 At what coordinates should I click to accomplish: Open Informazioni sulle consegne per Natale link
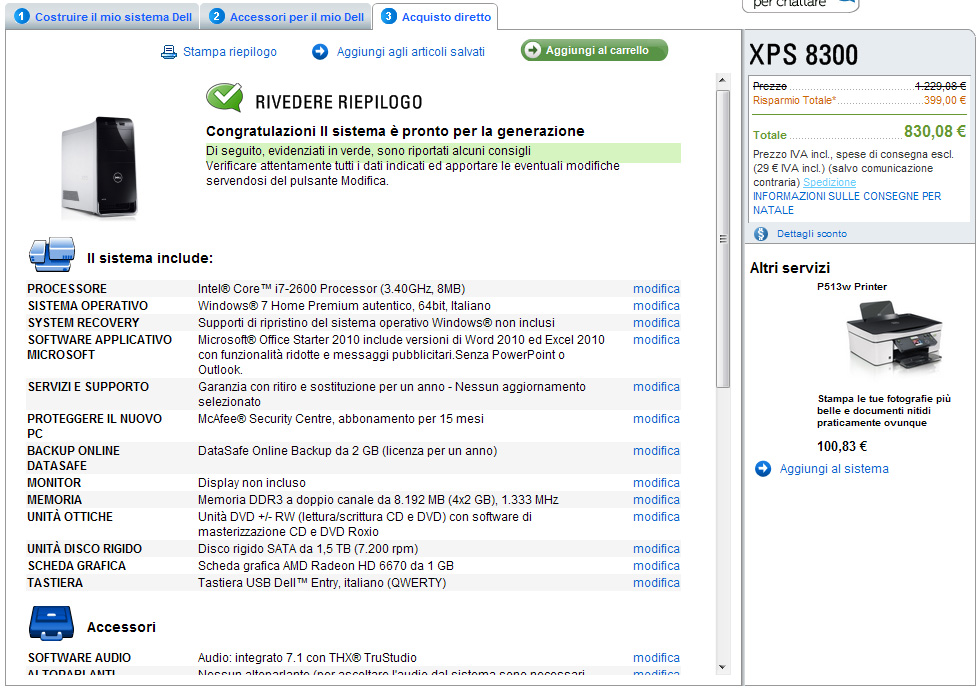(847, 203)
